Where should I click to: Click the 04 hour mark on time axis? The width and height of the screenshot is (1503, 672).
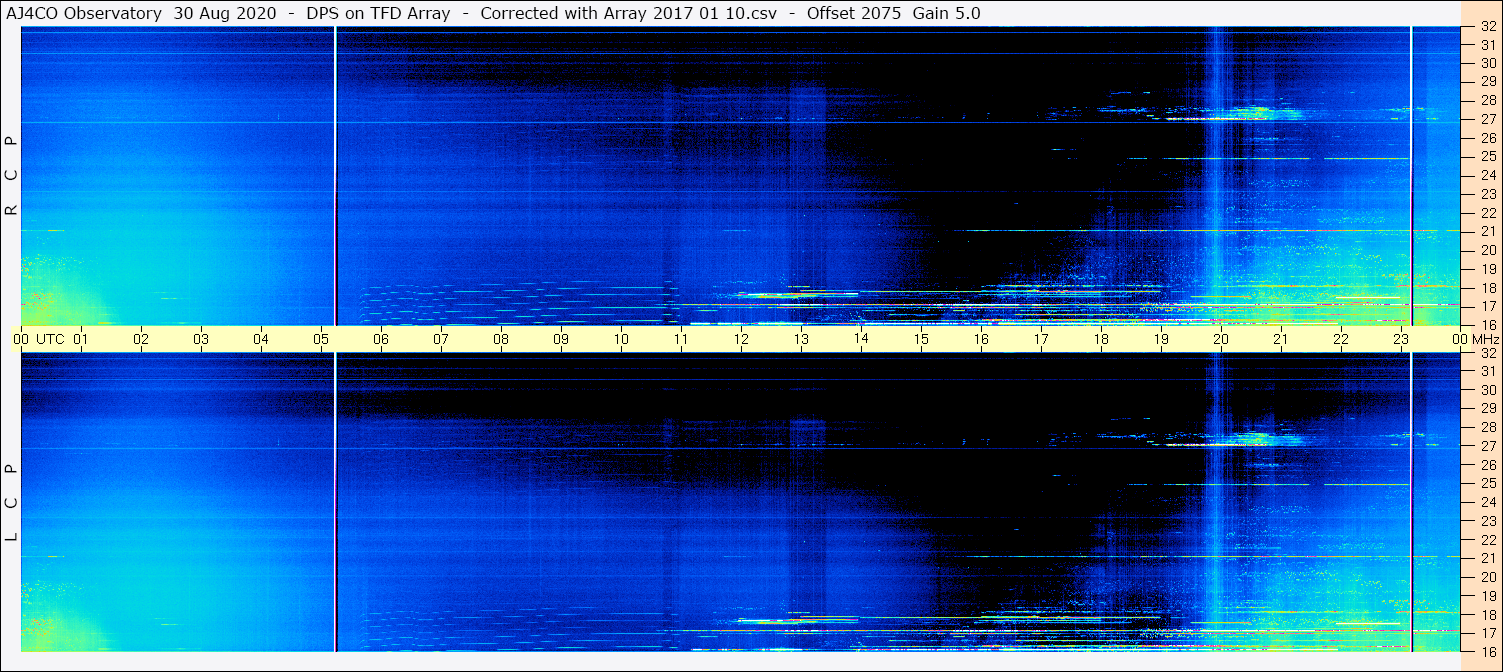[261, 340]
